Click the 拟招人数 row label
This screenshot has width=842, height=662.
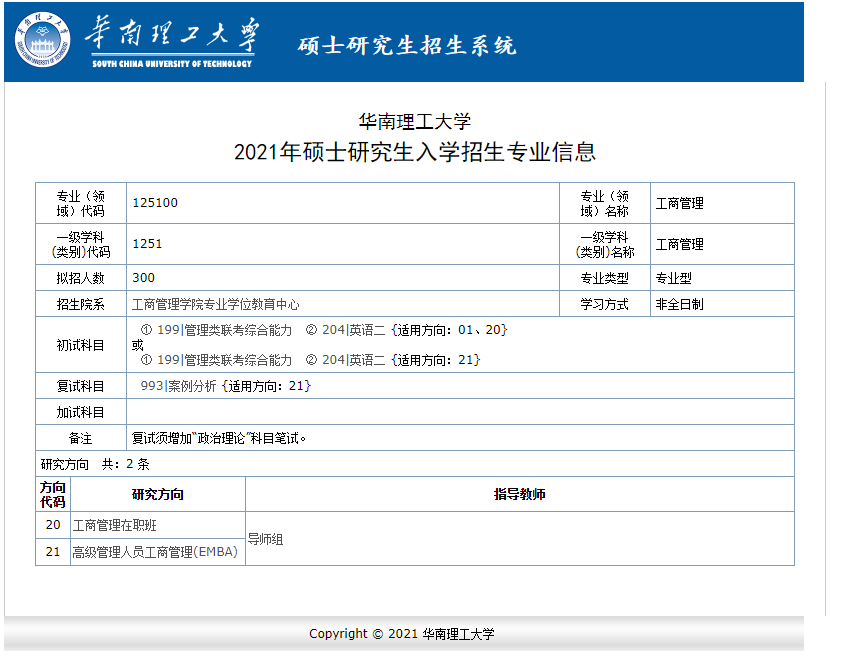pyautogui.click(x=81, y=278)
